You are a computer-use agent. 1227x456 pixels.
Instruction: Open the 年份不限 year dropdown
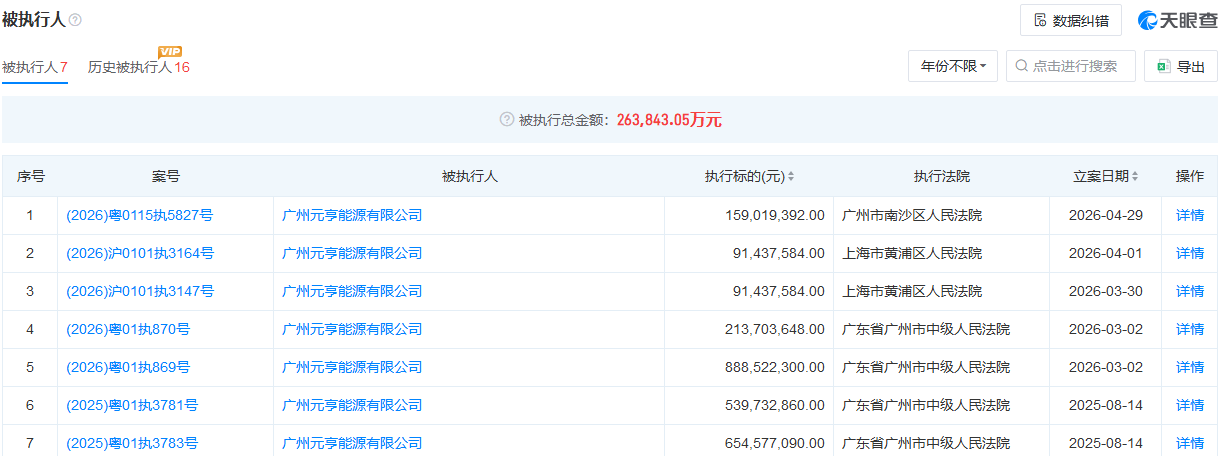[x=953, y=66]
